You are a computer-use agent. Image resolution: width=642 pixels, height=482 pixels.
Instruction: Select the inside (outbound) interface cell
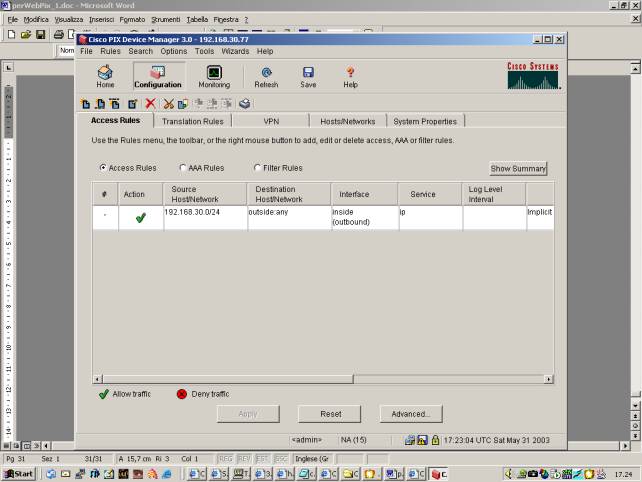tap(364, 217)
